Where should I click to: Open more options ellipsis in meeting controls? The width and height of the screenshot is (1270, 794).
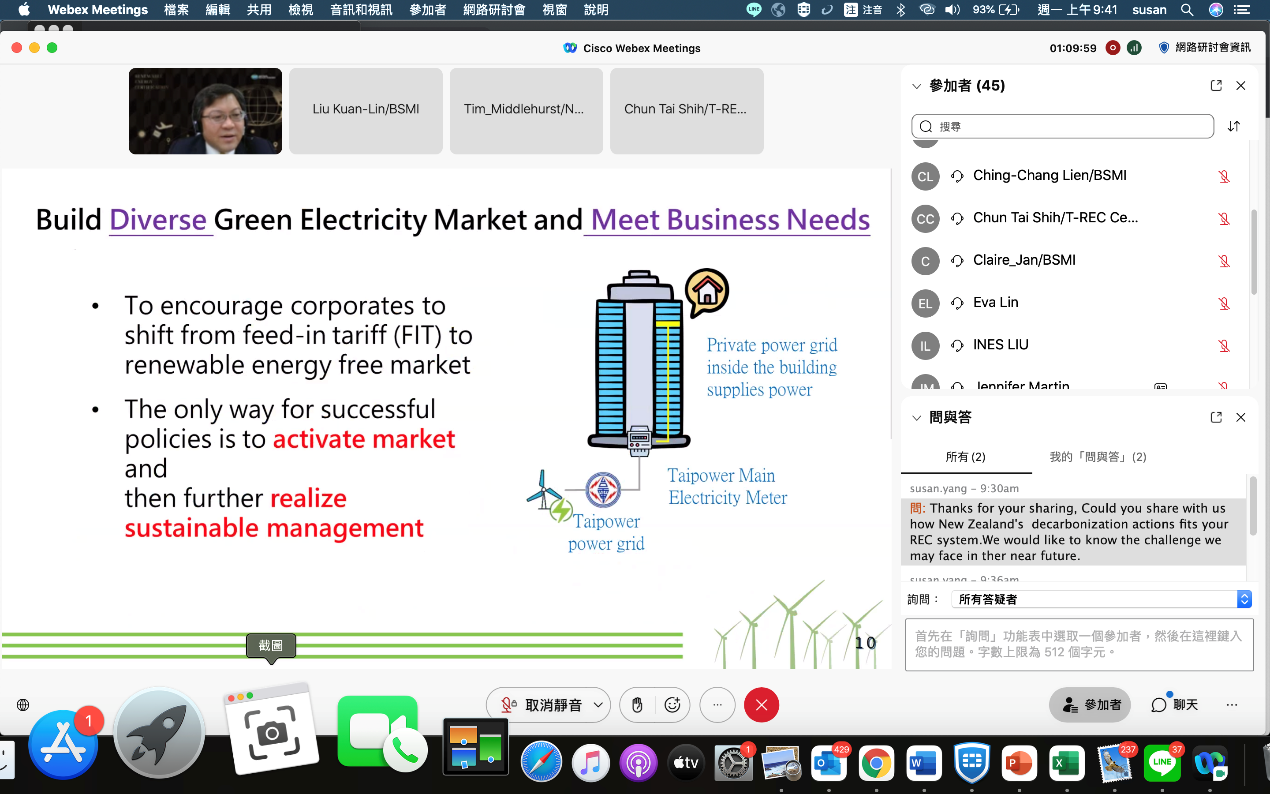[717, 705]
